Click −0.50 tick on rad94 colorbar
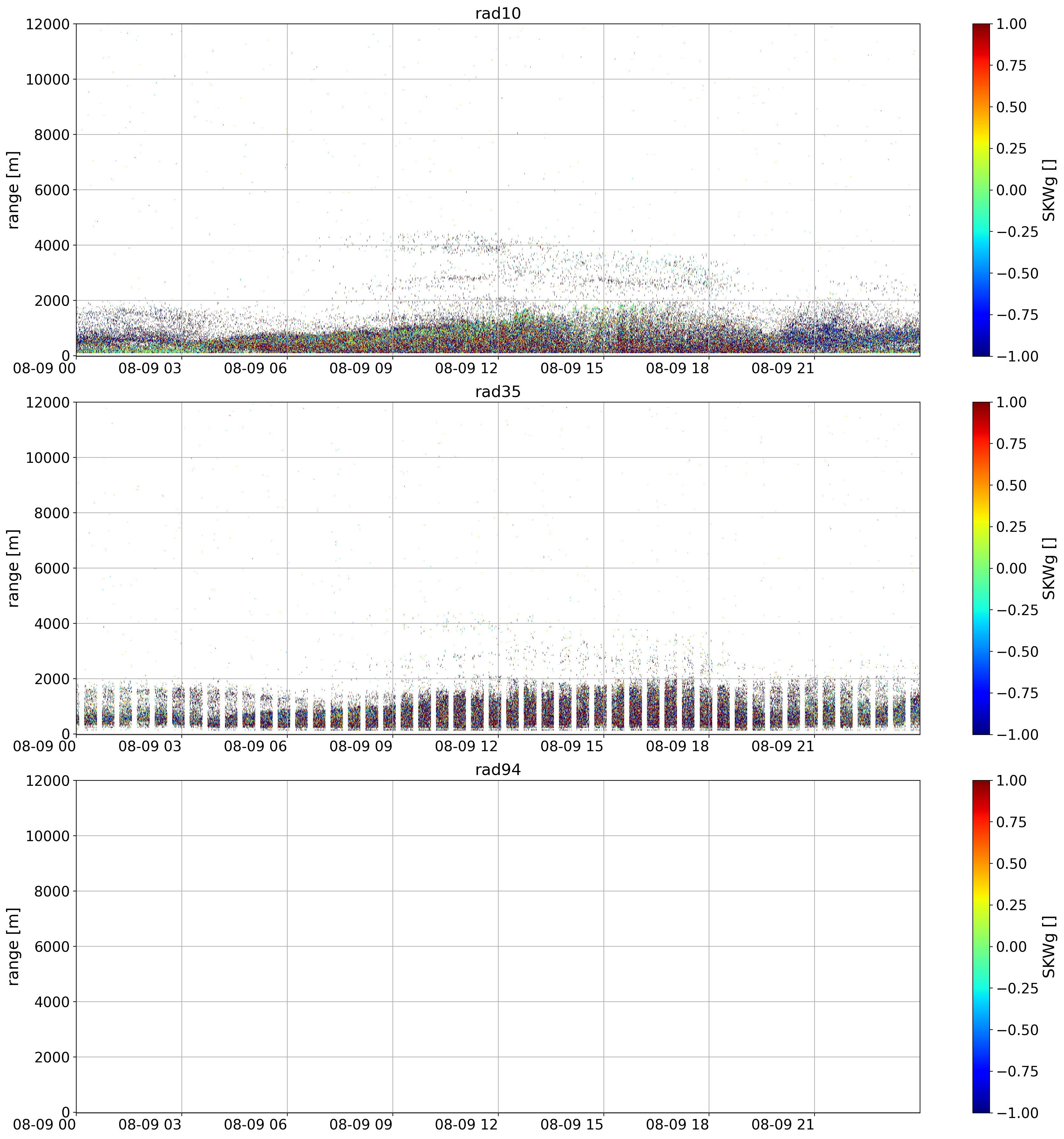This screenshot has width=1064, height=1139. click(1017, 1030)
